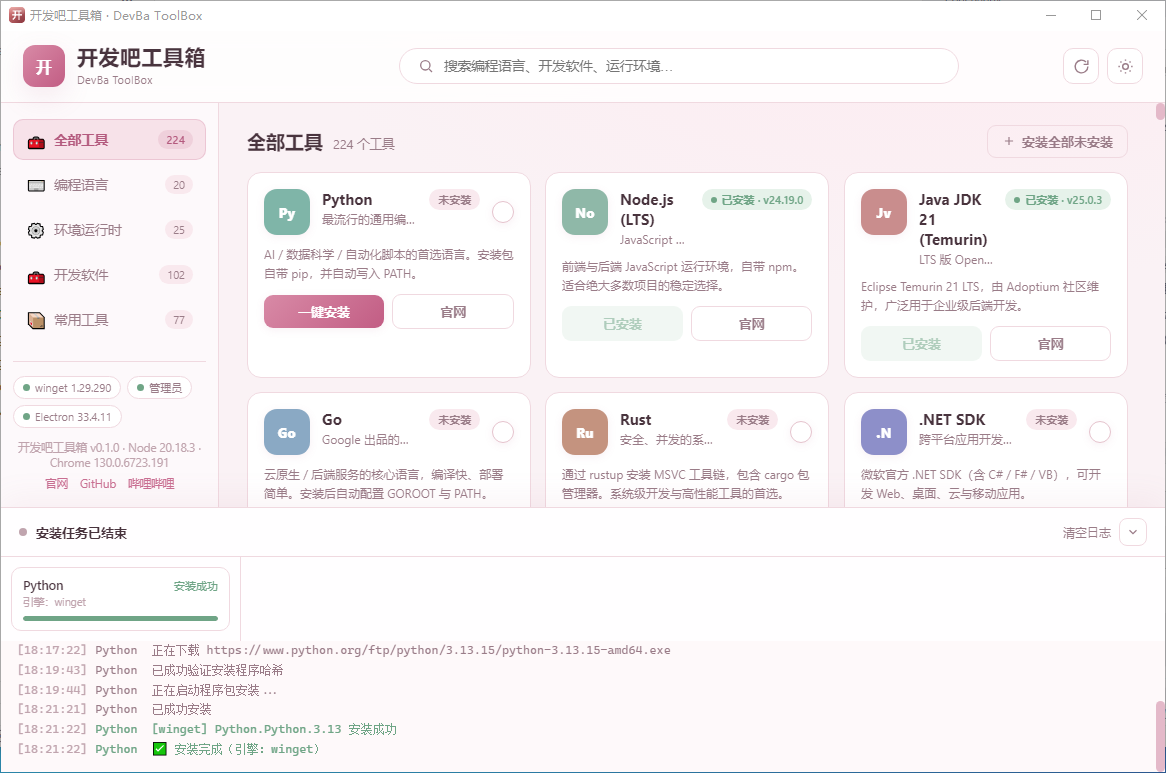Click the '[winget] Python.Python.3.13 安装成功' log line

[274, 729]
